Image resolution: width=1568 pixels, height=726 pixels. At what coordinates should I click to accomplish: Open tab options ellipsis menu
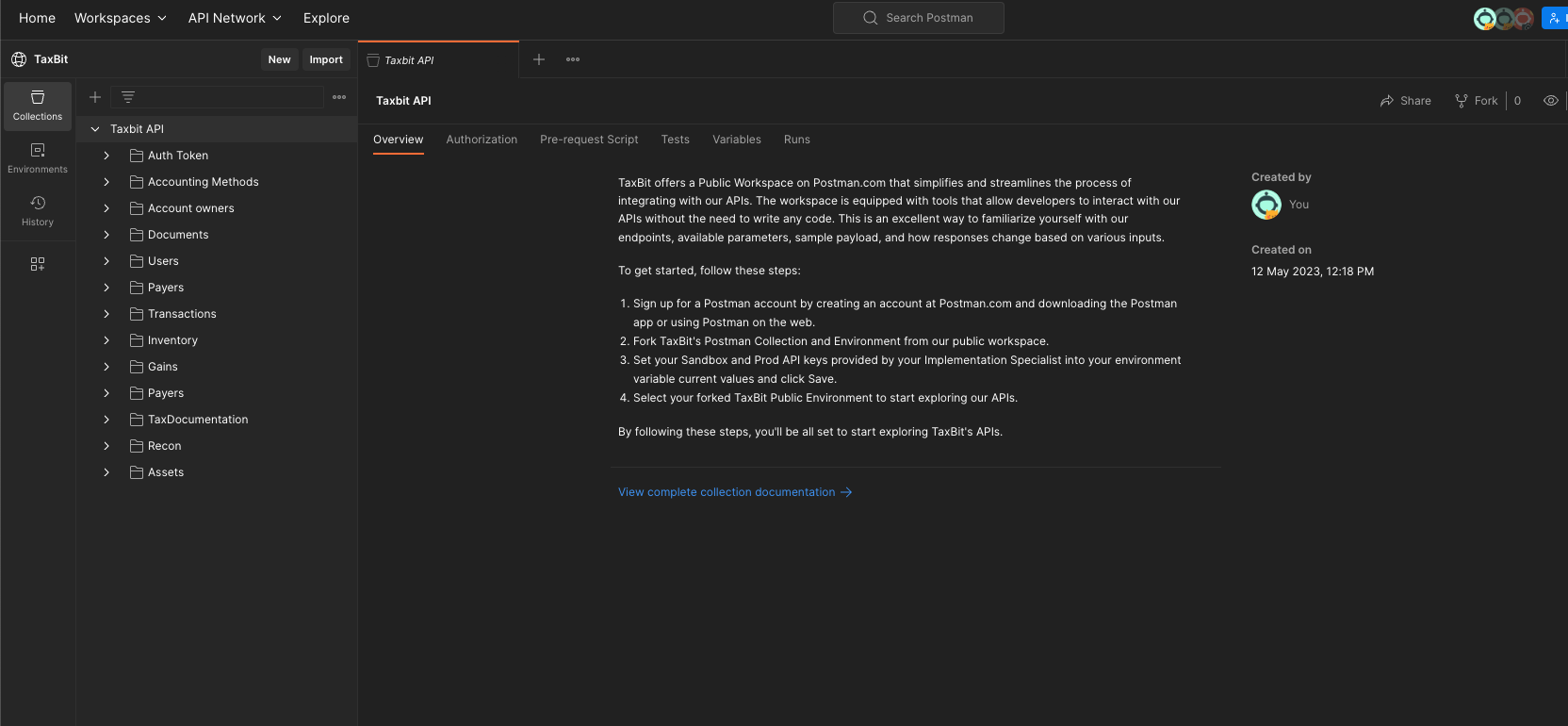573,59
